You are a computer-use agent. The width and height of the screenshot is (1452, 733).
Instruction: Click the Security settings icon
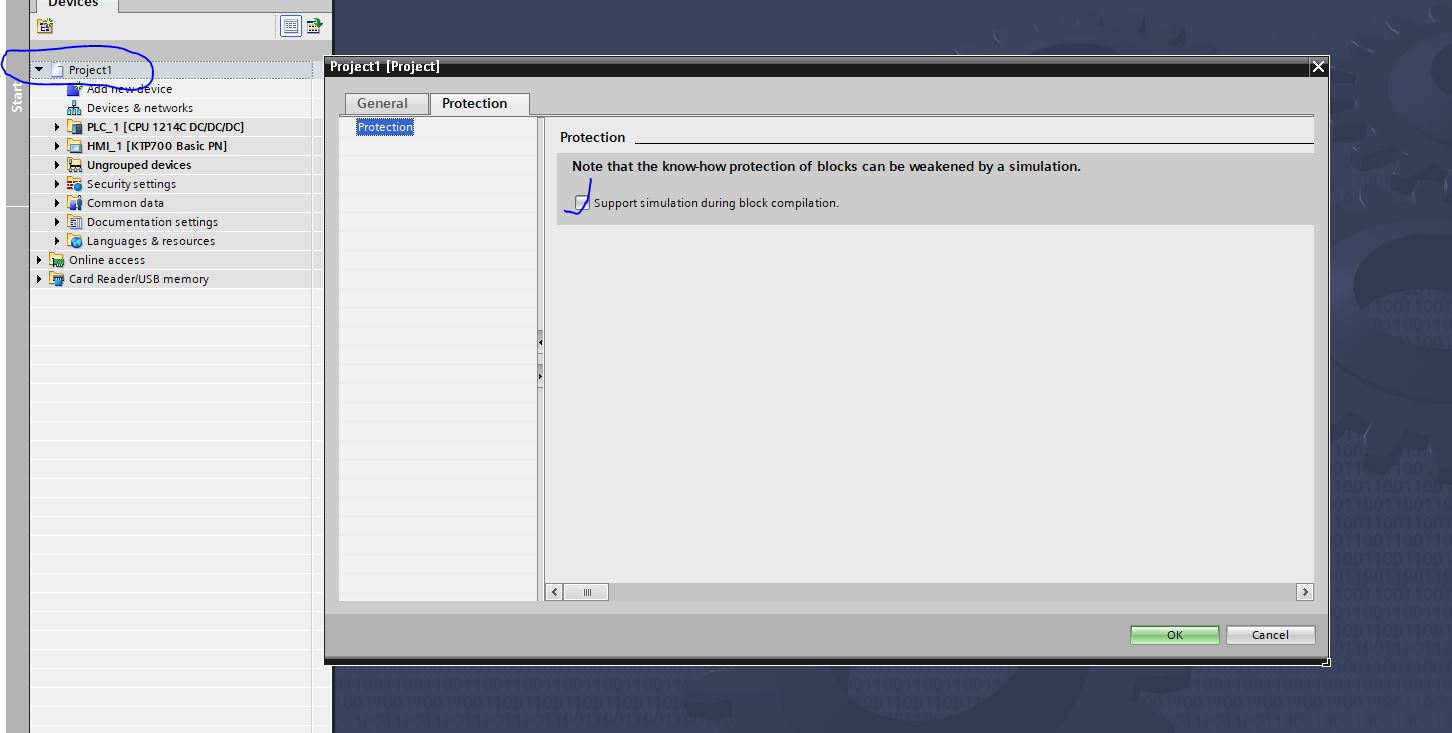point(75,184)
